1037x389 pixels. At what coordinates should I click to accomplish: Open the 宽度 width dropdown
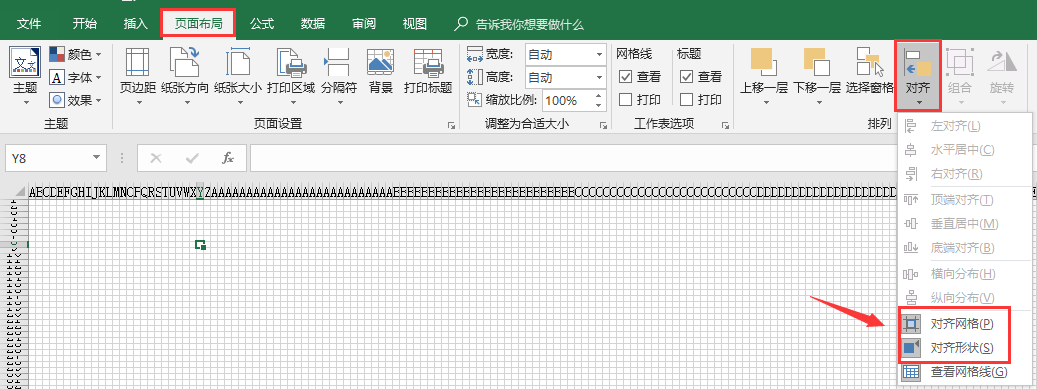click(x=599, y=55)
